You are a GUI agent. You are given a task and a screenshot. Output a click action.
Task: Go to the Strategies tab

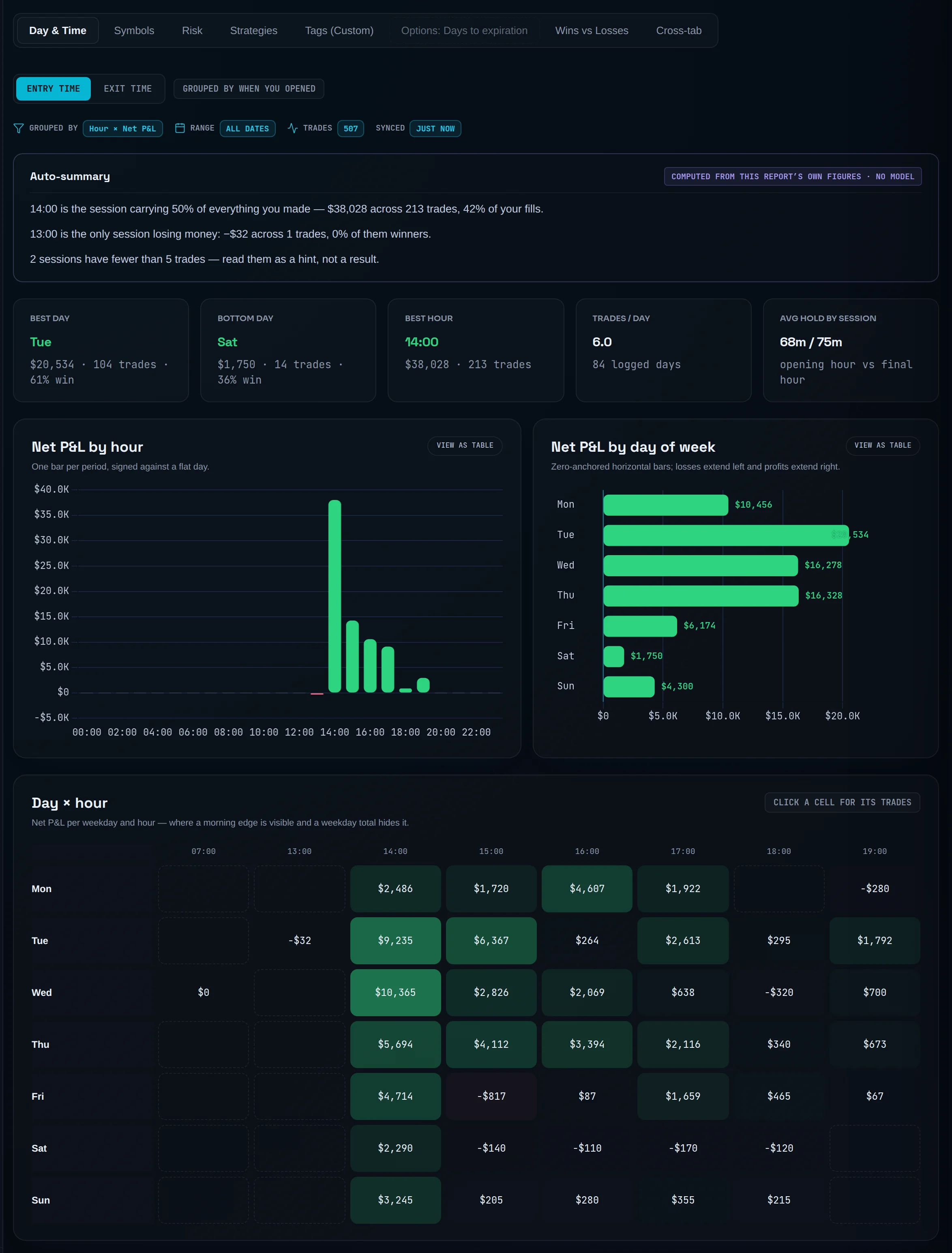click(254, 30)
